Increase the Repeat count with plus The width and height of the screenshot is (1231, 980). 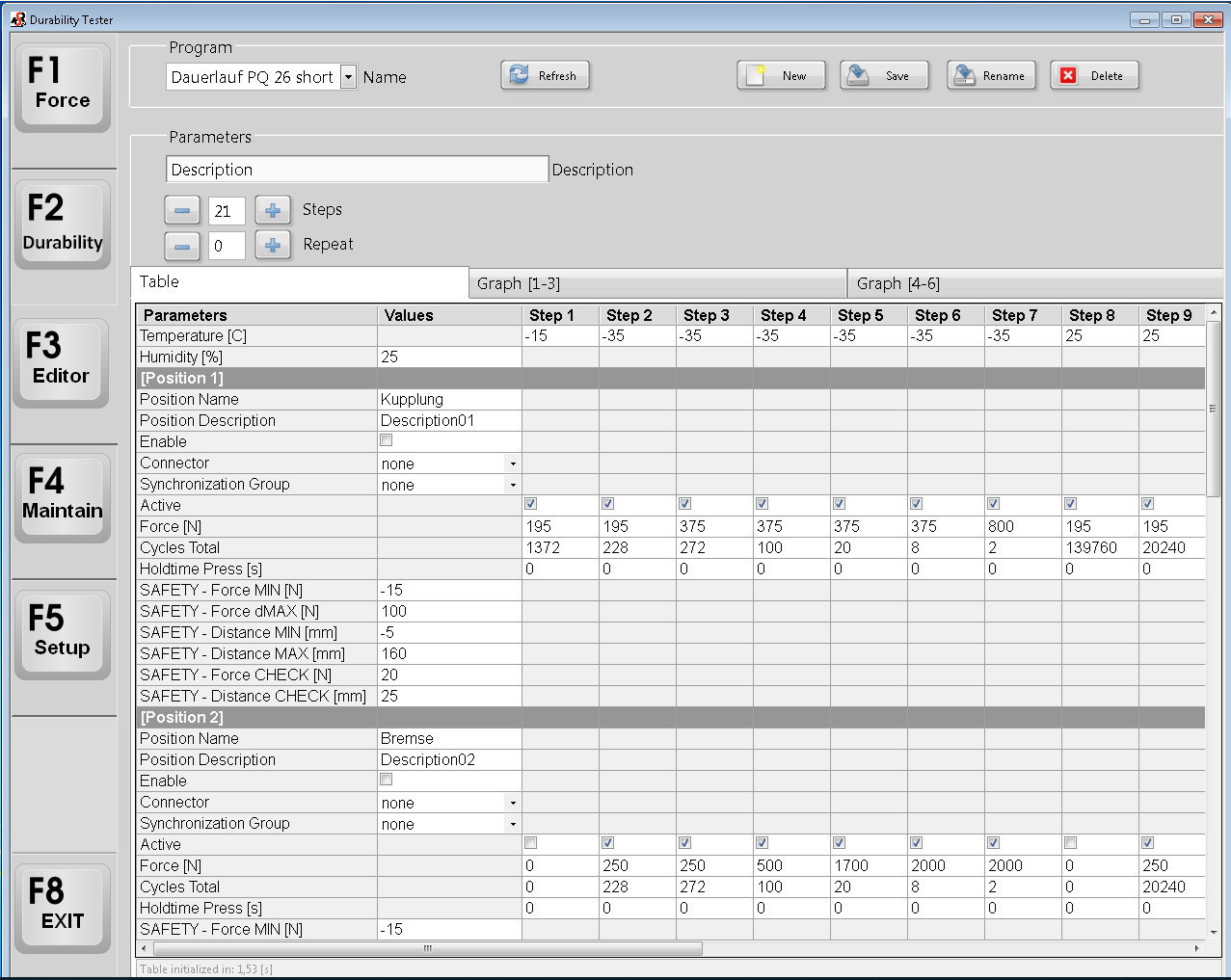coord(273,246)
